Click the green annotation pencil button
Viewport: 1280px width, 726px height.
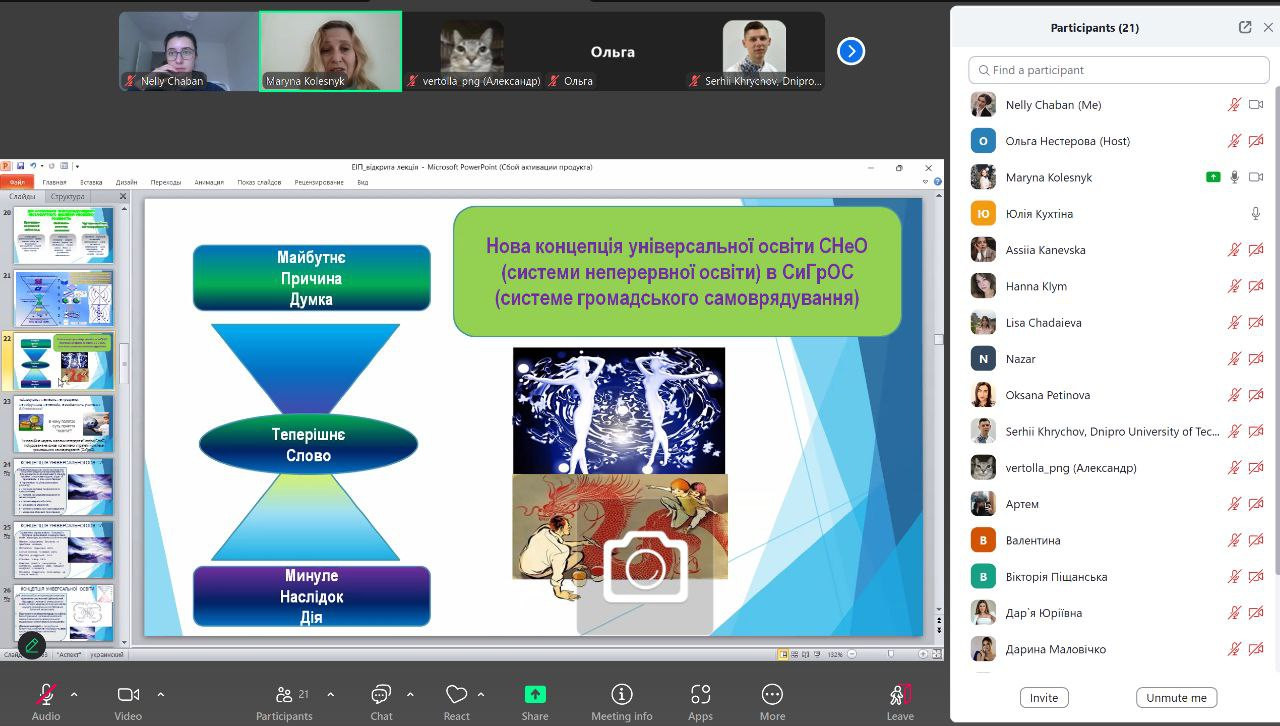pos(32,645)
